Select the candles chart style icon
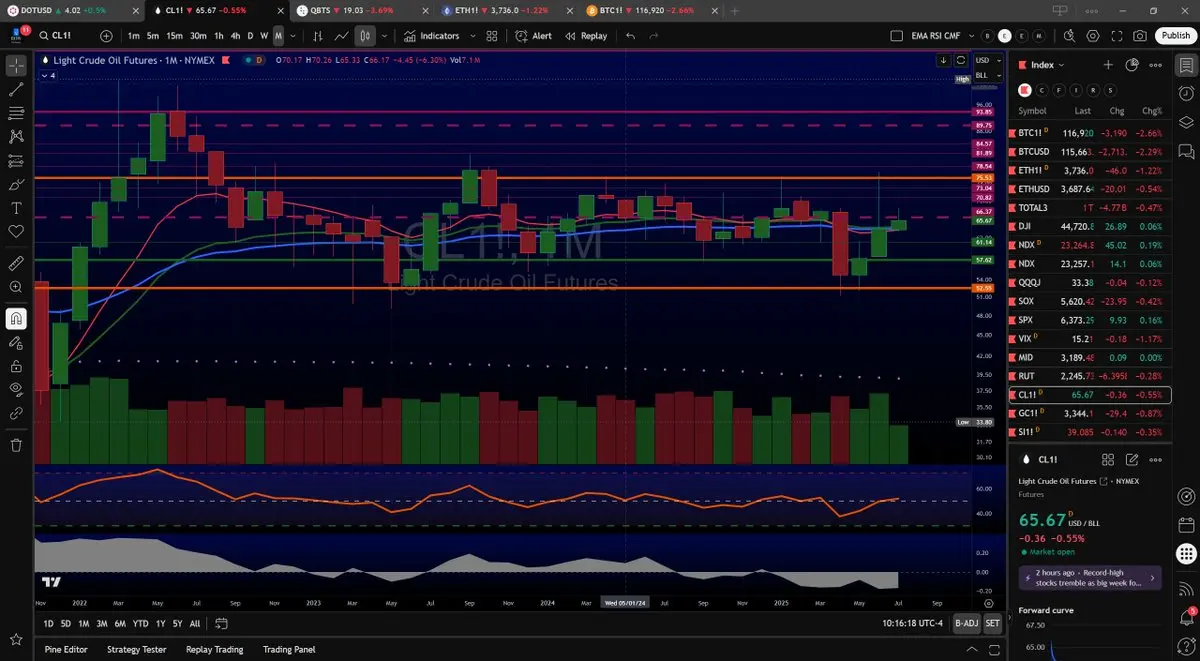Viewport: 1200px width, 661px height. click(x=365, y=35)
